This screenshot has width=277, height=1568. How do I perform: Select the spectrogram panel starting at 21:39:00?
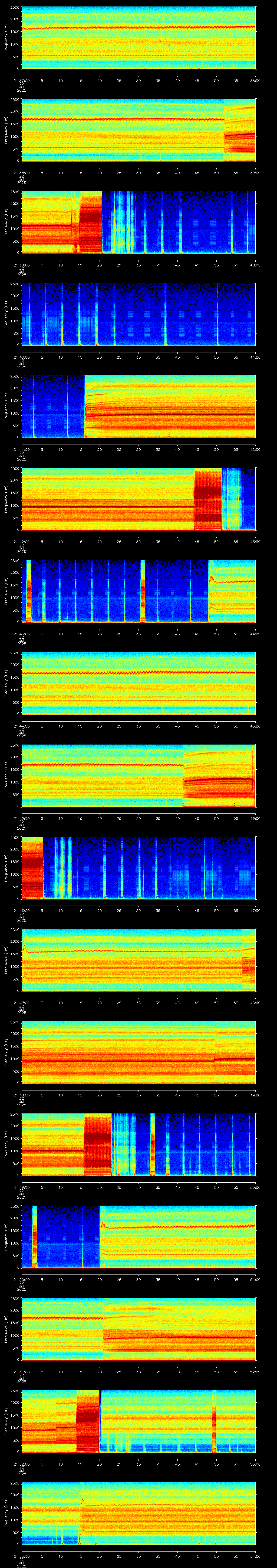pos(138,222)
